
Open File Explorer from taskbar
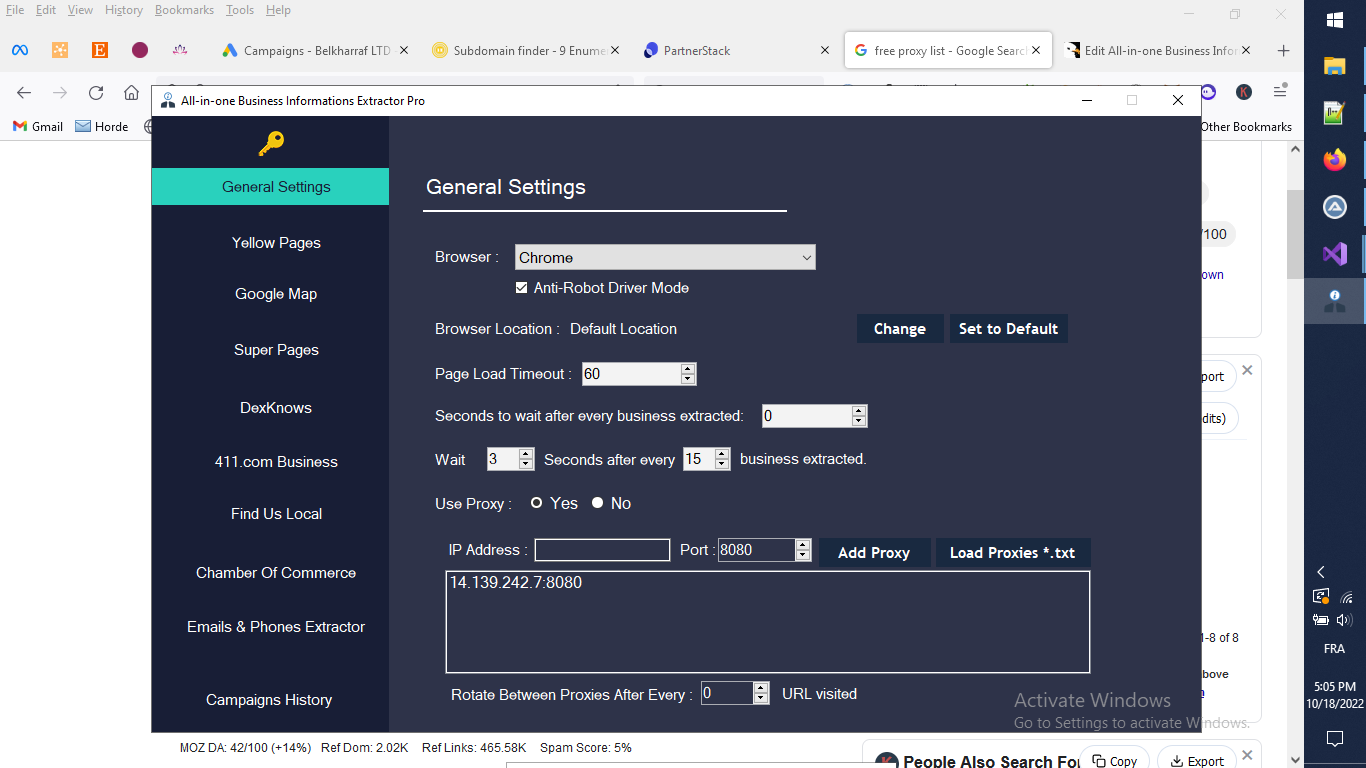click(1335, 66)
